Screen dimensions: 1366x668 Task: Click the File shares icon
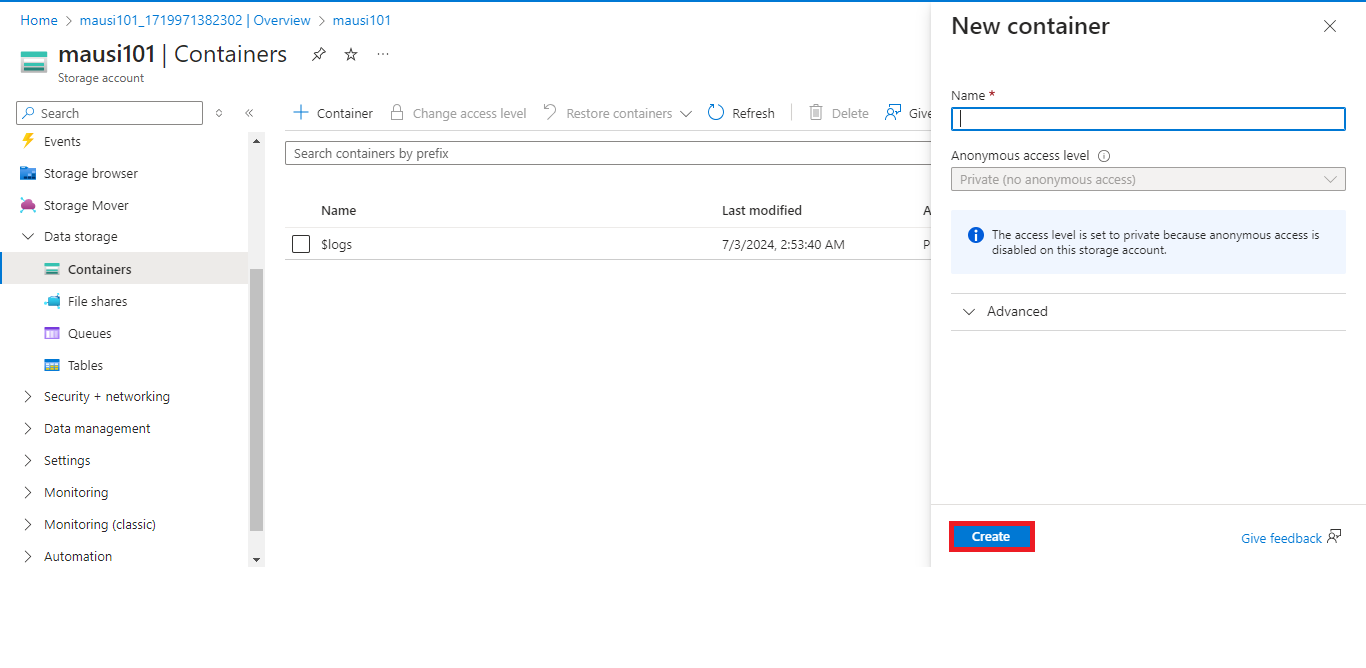tap(52, 301)
